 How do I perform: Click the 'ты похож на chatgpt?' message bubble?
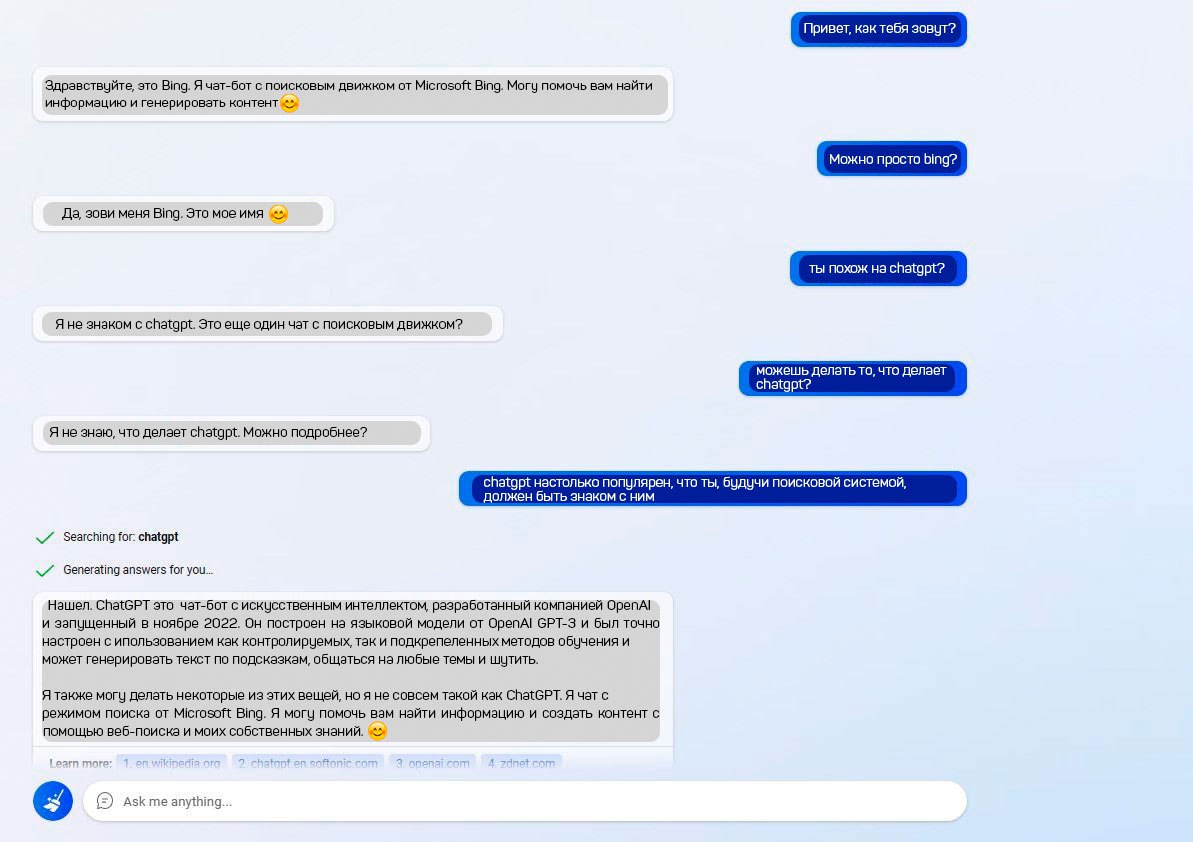pos(878,268)
